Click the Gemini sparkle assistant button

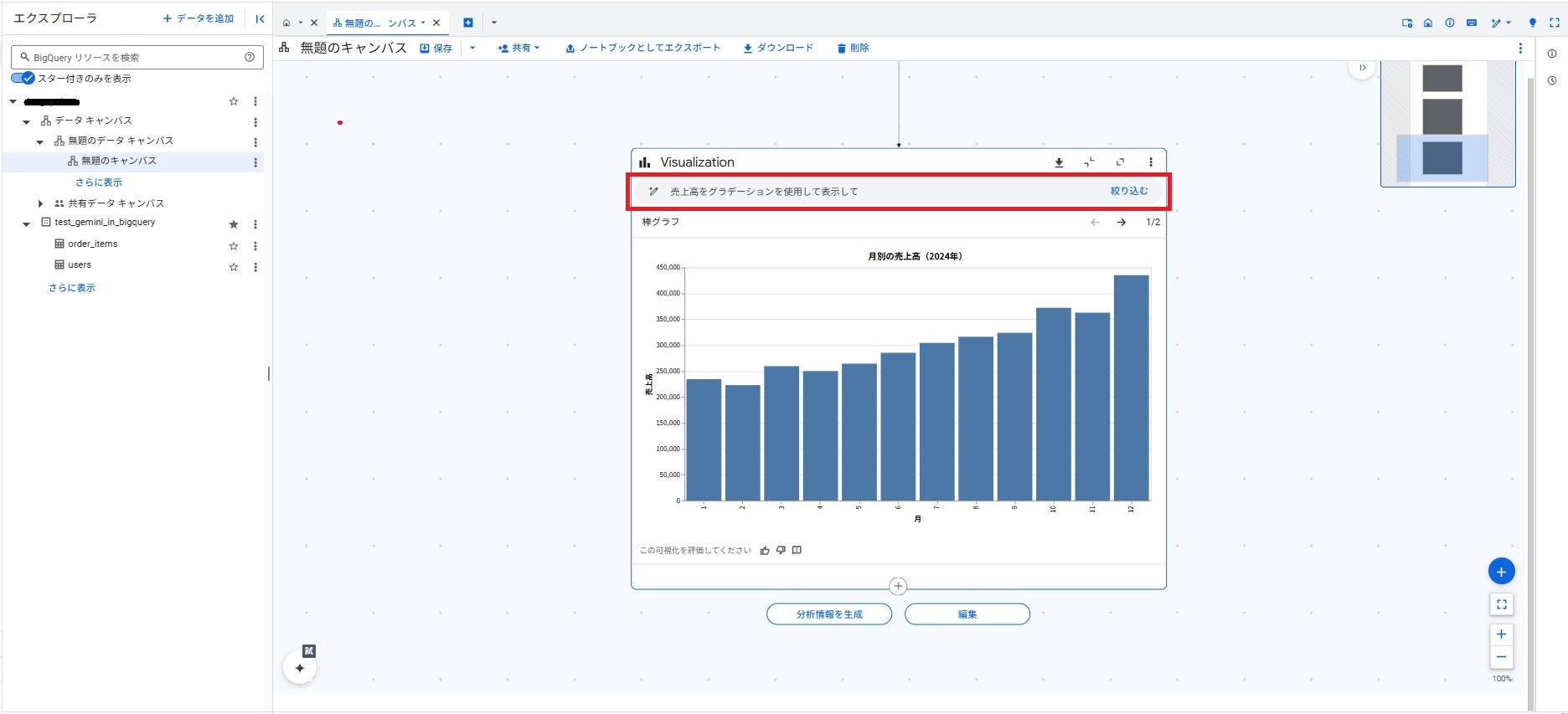[x=300, y=668]
